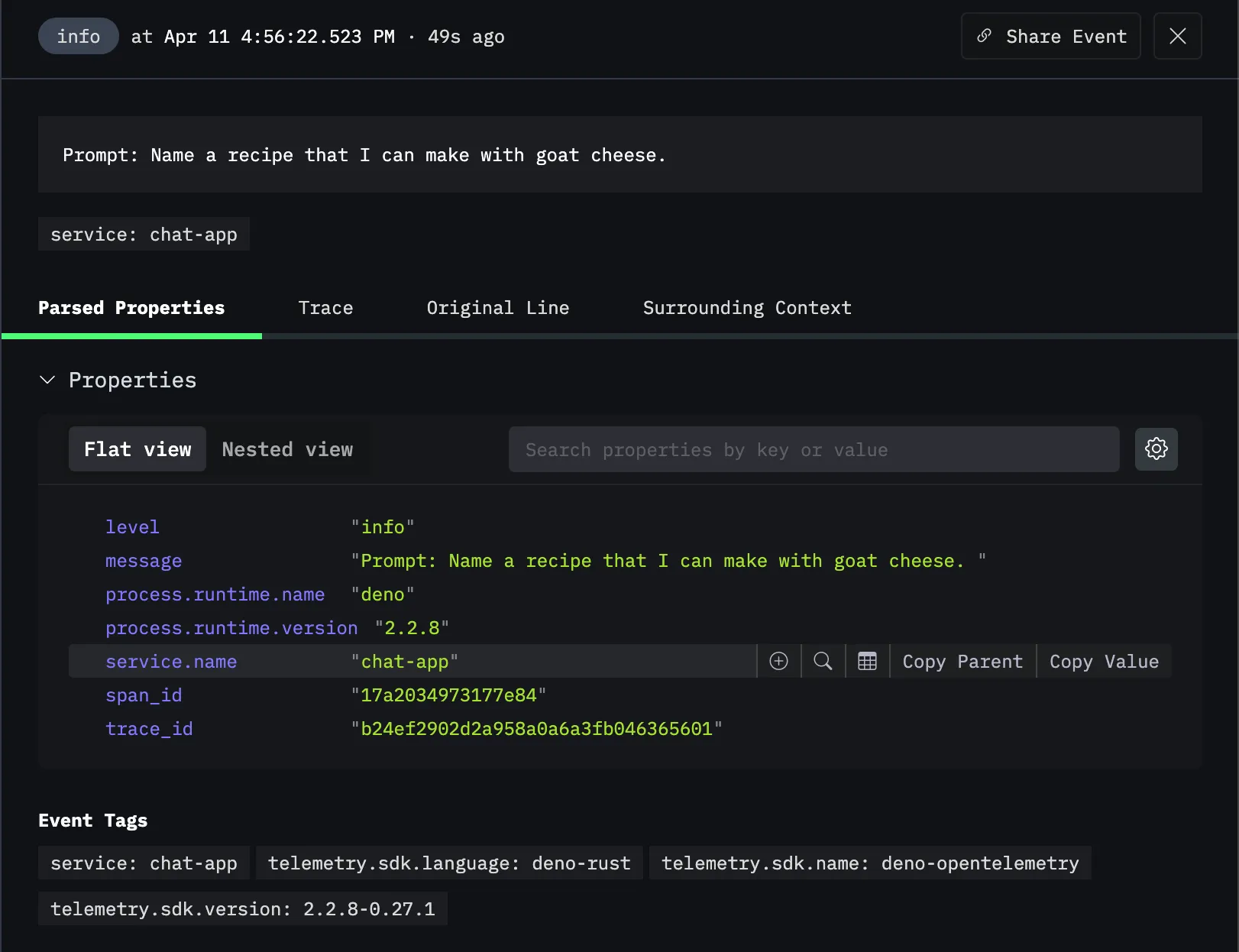The width and height of the screenshot is (1239, 952).
Task: Select the magnifying glass icon beside service.name
Action: pos(823,661)
